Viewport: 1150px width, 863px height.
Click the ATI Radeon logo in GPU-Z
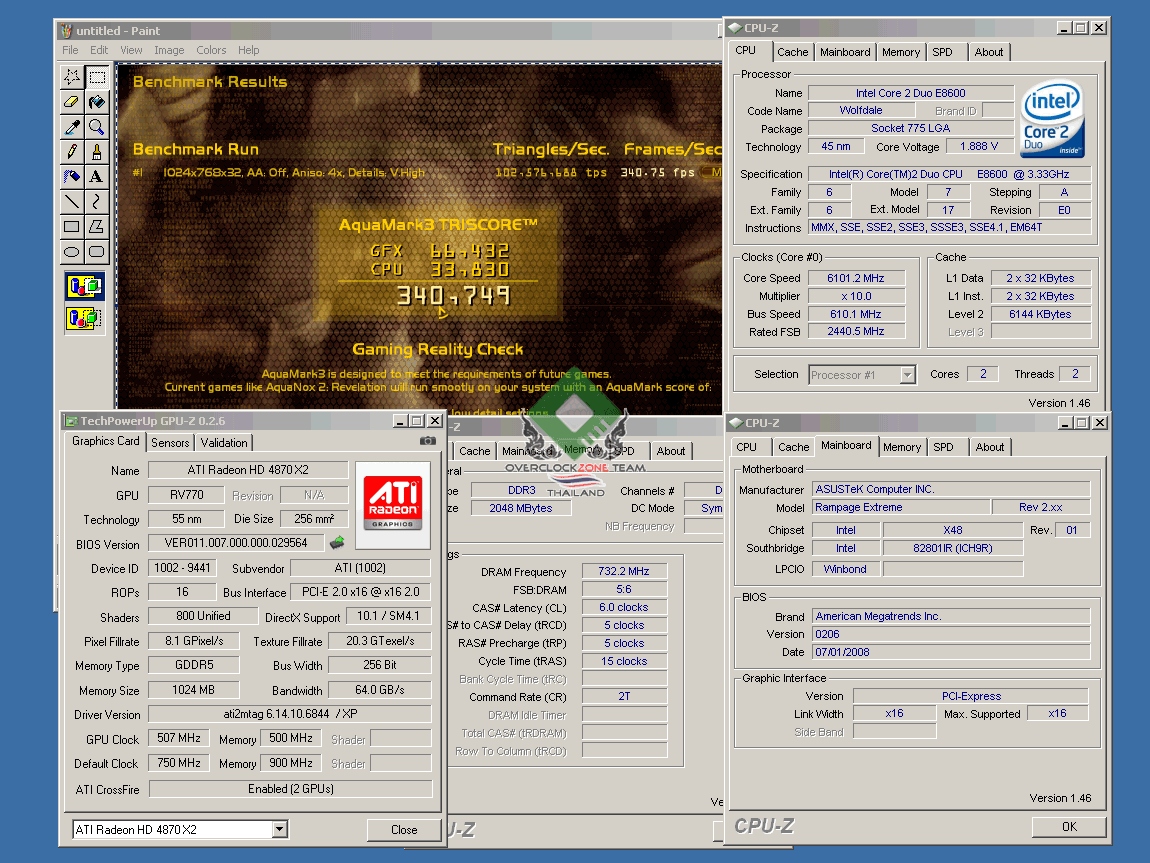(393, 503)
